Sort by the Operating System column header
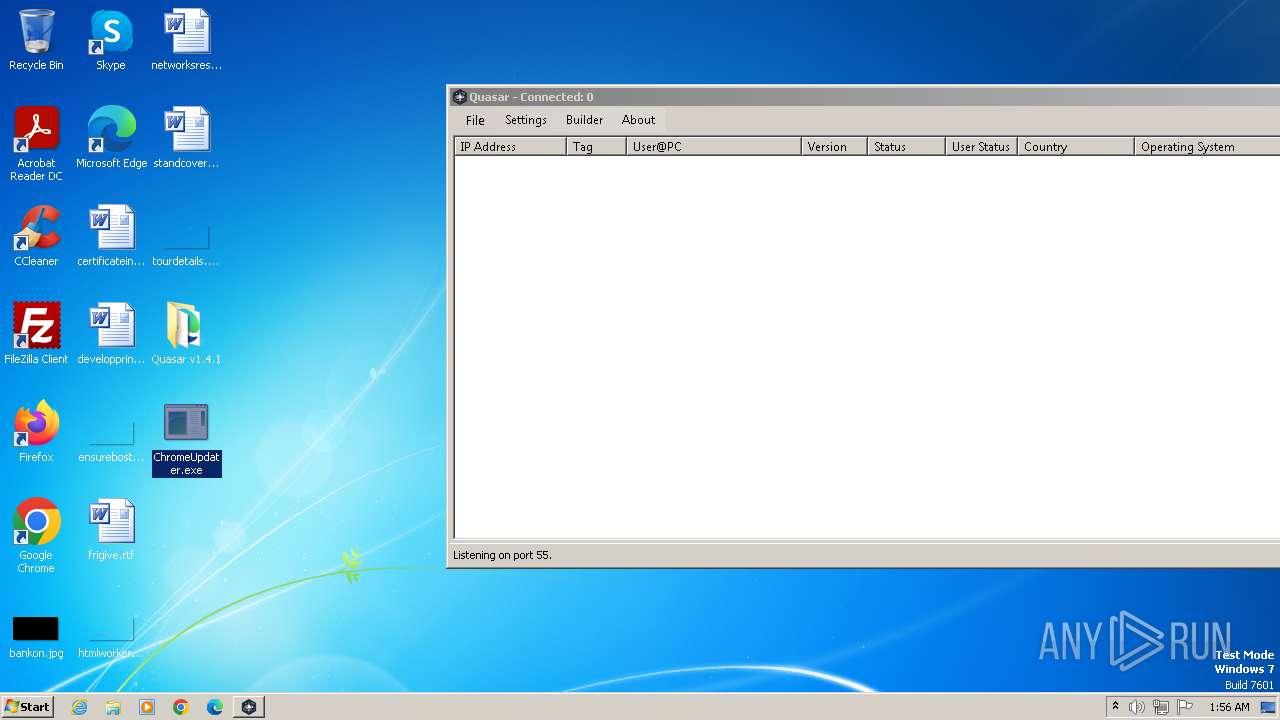The image size is (1280, 720). pyautogui.click(x=1207, y=147)
